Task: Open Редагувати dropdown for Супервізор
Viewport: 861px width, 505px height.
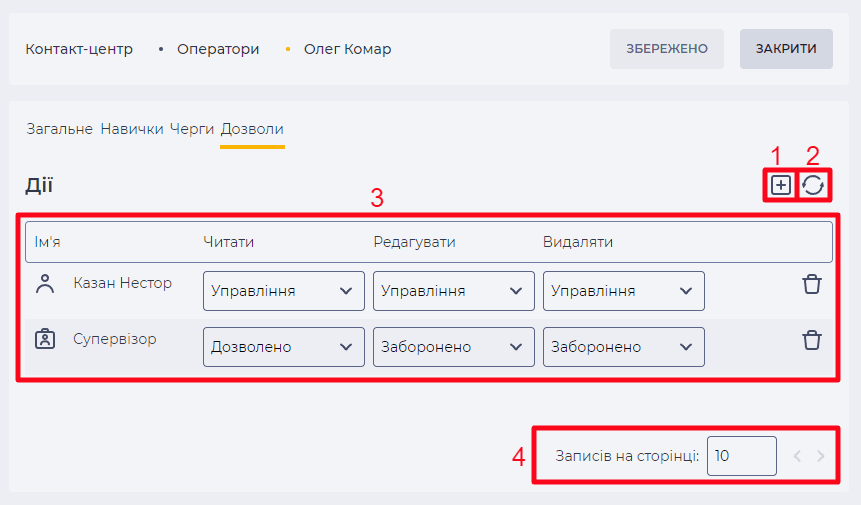Action: (x=454, y=347)
